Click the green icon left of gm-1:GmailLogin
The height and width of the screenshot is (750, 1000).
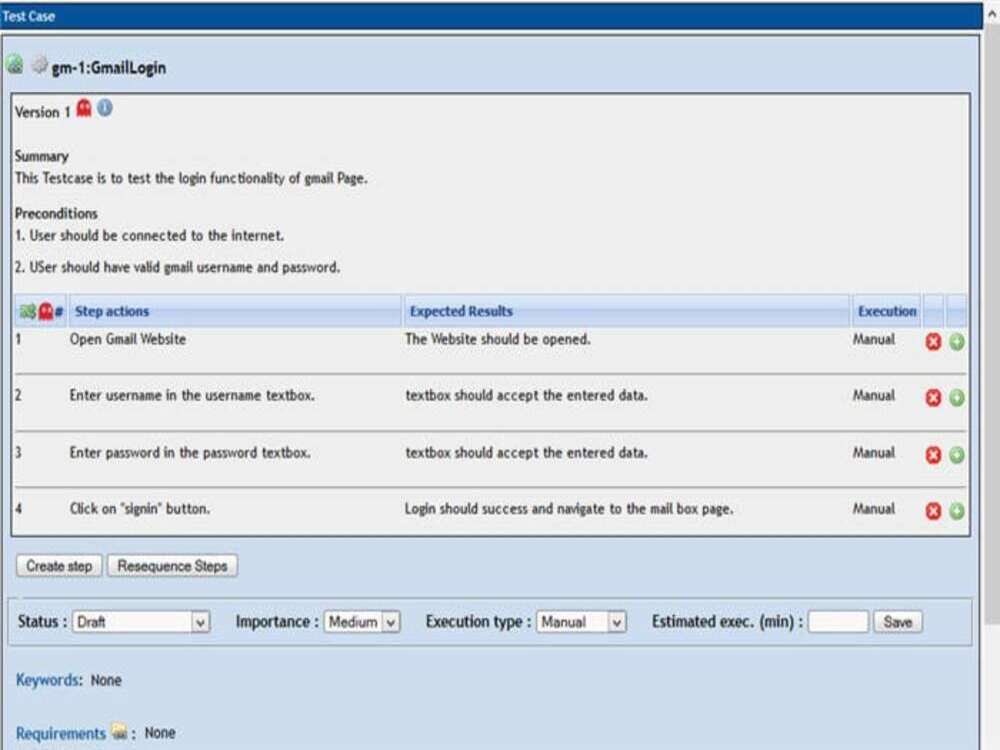pos(15,64)
